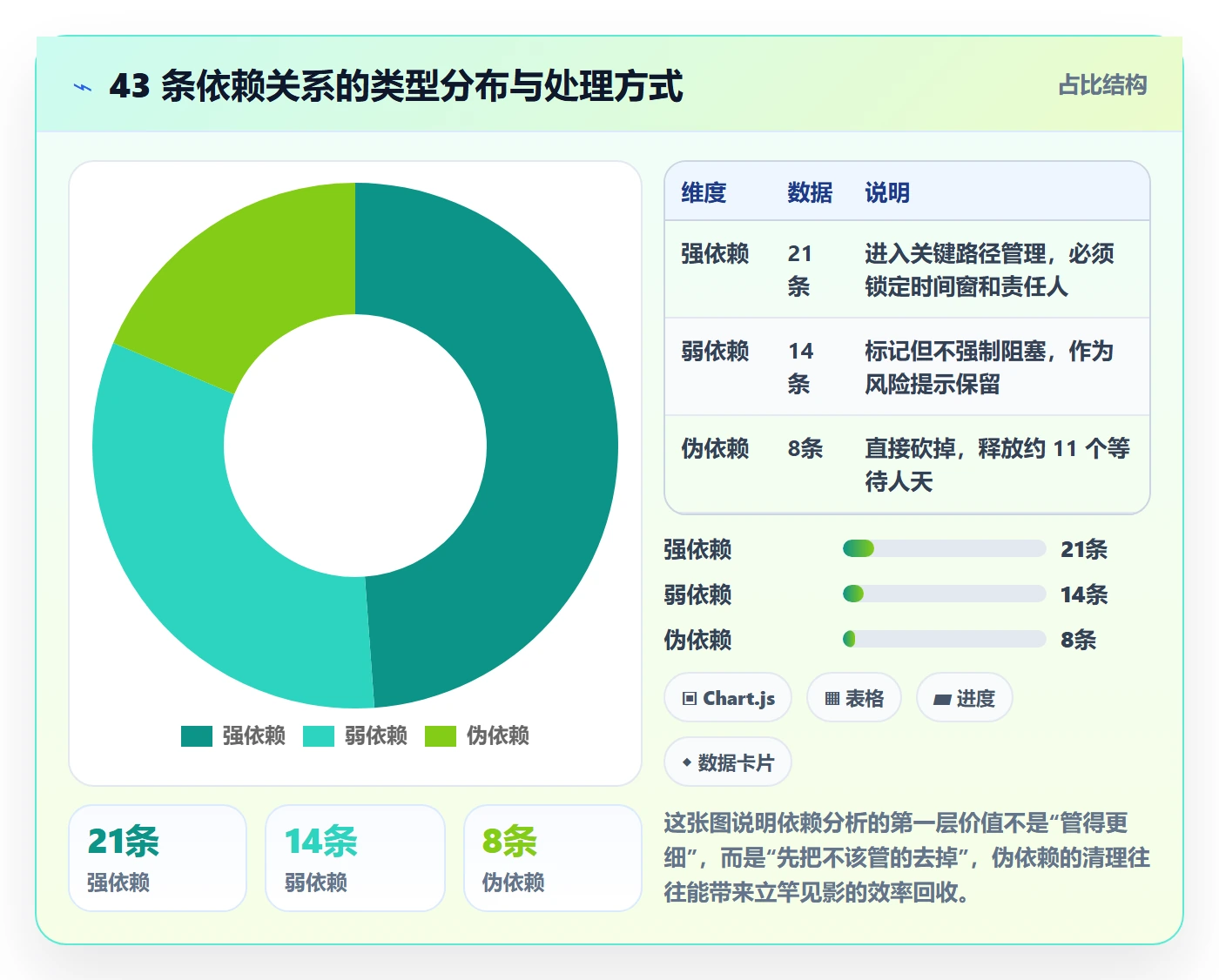The height and width of the screenshot is (980, 1219).
Task: Click the turquoise 弱依赖 legend swatch
Action: tap(319, 736)
